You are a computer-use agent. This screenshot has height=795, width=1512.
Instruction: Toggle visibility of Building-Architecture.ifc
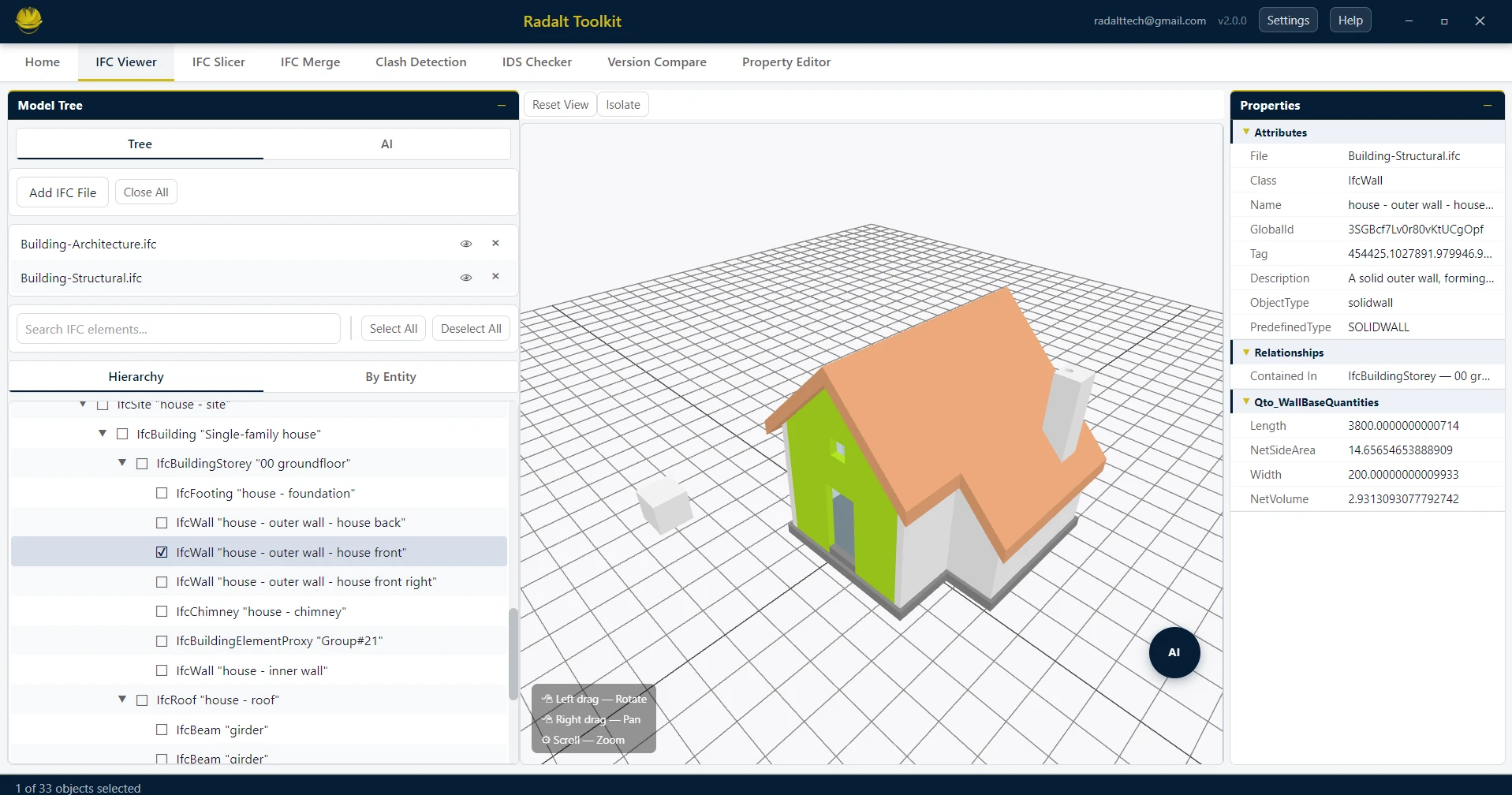466,244
